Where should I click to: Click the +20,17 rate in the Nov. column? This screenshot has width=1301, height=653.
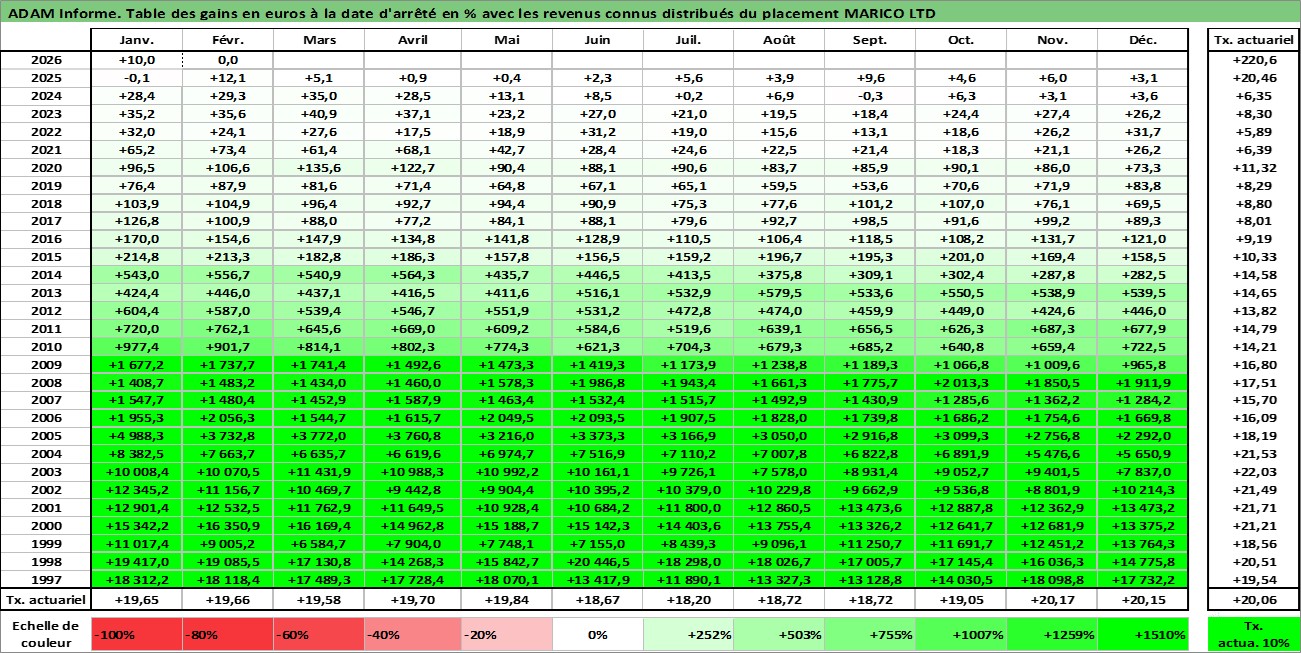(1052, 600)
